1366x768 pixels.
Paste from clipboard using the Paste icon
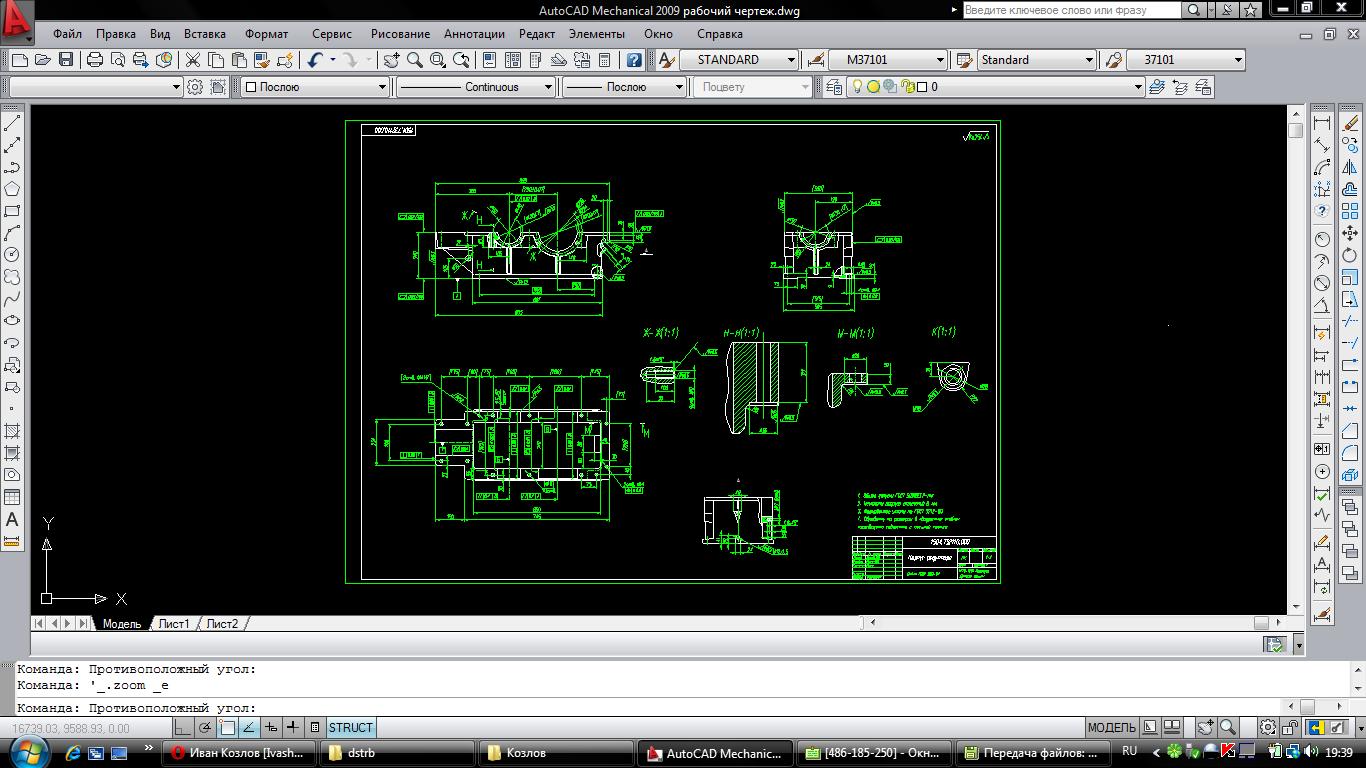point(239,60)
